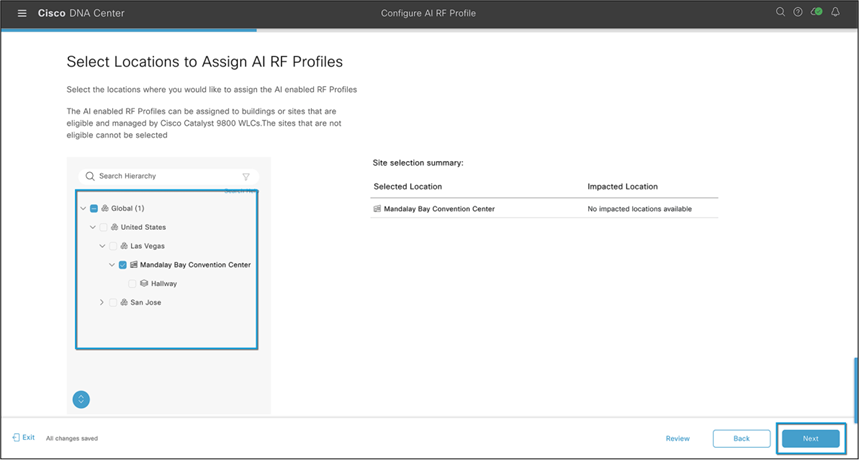Select the Hallway tree label
The width and height of the screenshot is (859, 460).
[x=164, y=284]
